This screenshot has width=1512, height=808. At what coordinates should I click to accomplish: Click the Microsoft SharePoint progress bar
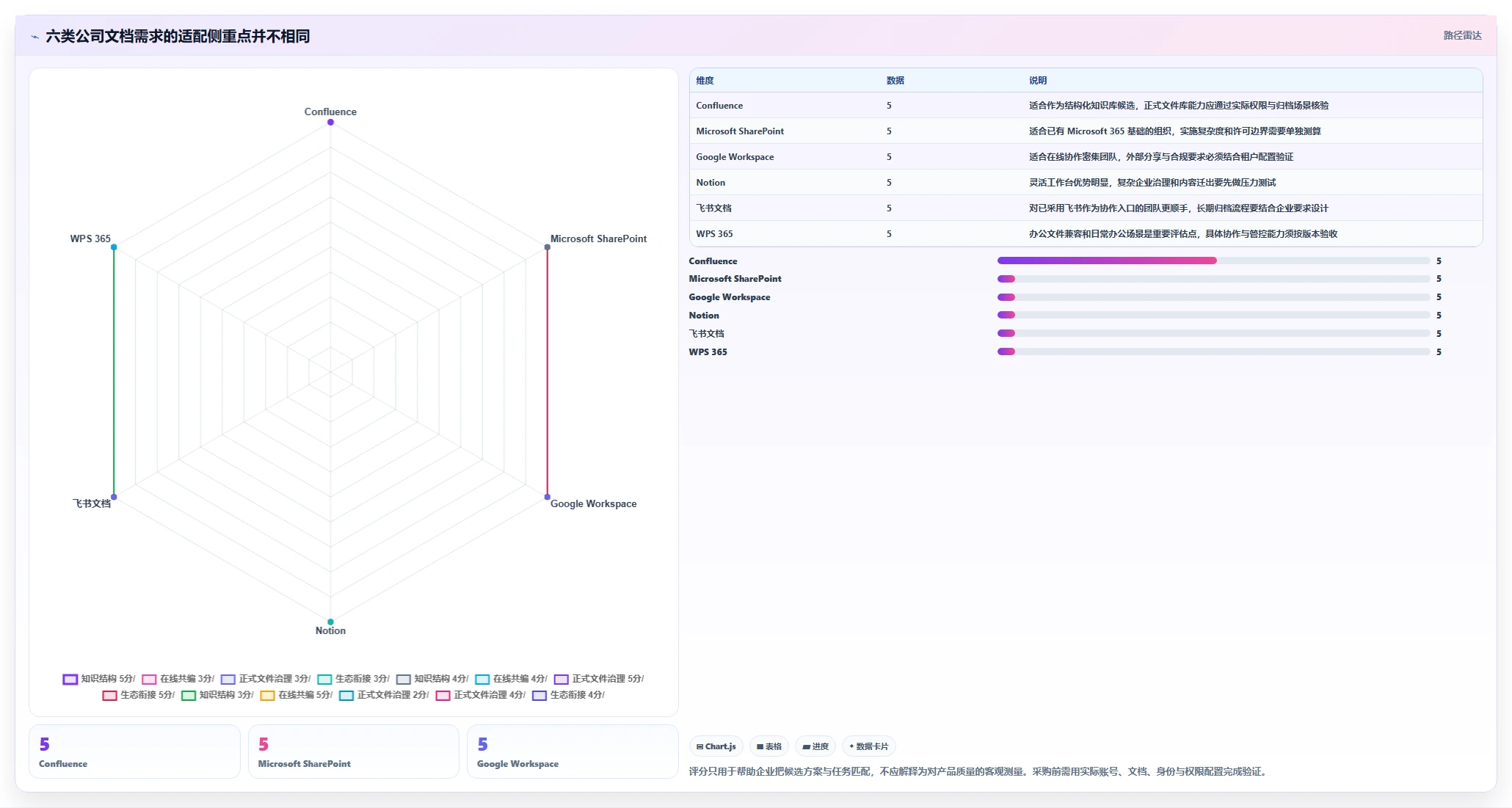tap(1213, 279)
